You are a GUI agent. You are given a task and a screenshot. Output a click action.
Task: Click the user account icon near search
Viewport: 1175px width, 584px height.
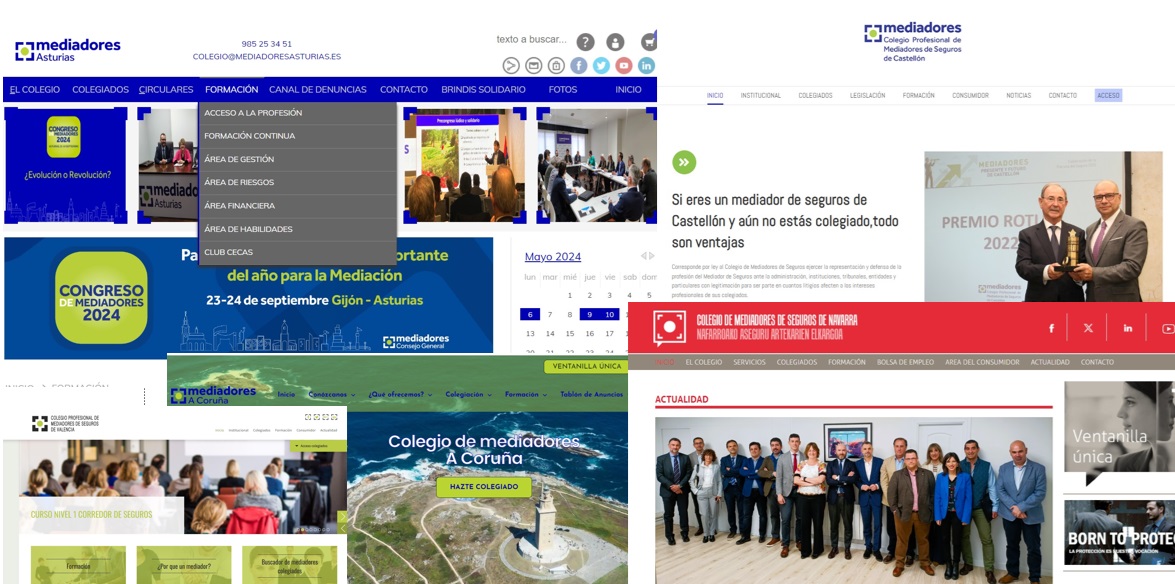click(x=615, y=42)
